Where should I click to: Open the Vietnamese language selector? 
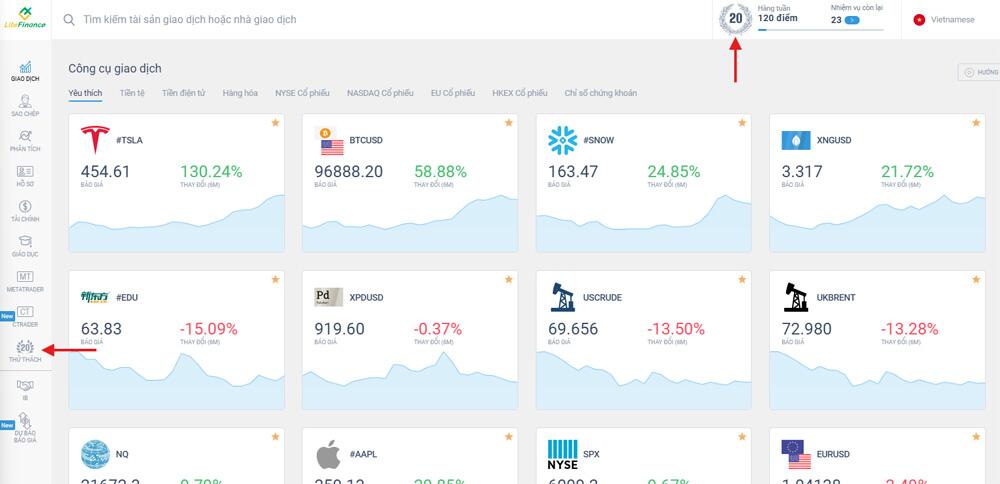coord(944,20)
